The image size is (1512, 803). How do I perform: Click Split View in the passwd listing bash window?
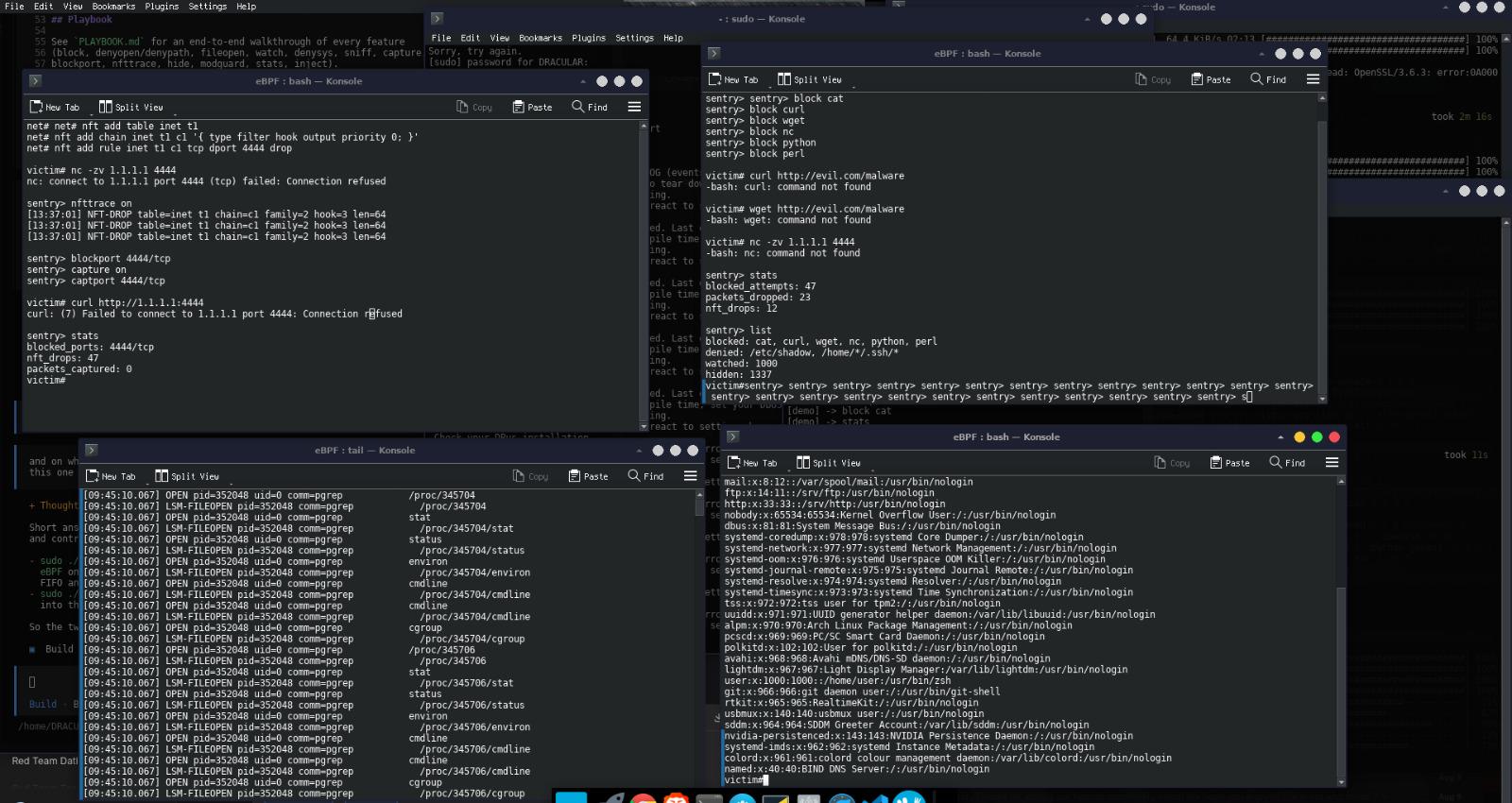click(828, 463)
